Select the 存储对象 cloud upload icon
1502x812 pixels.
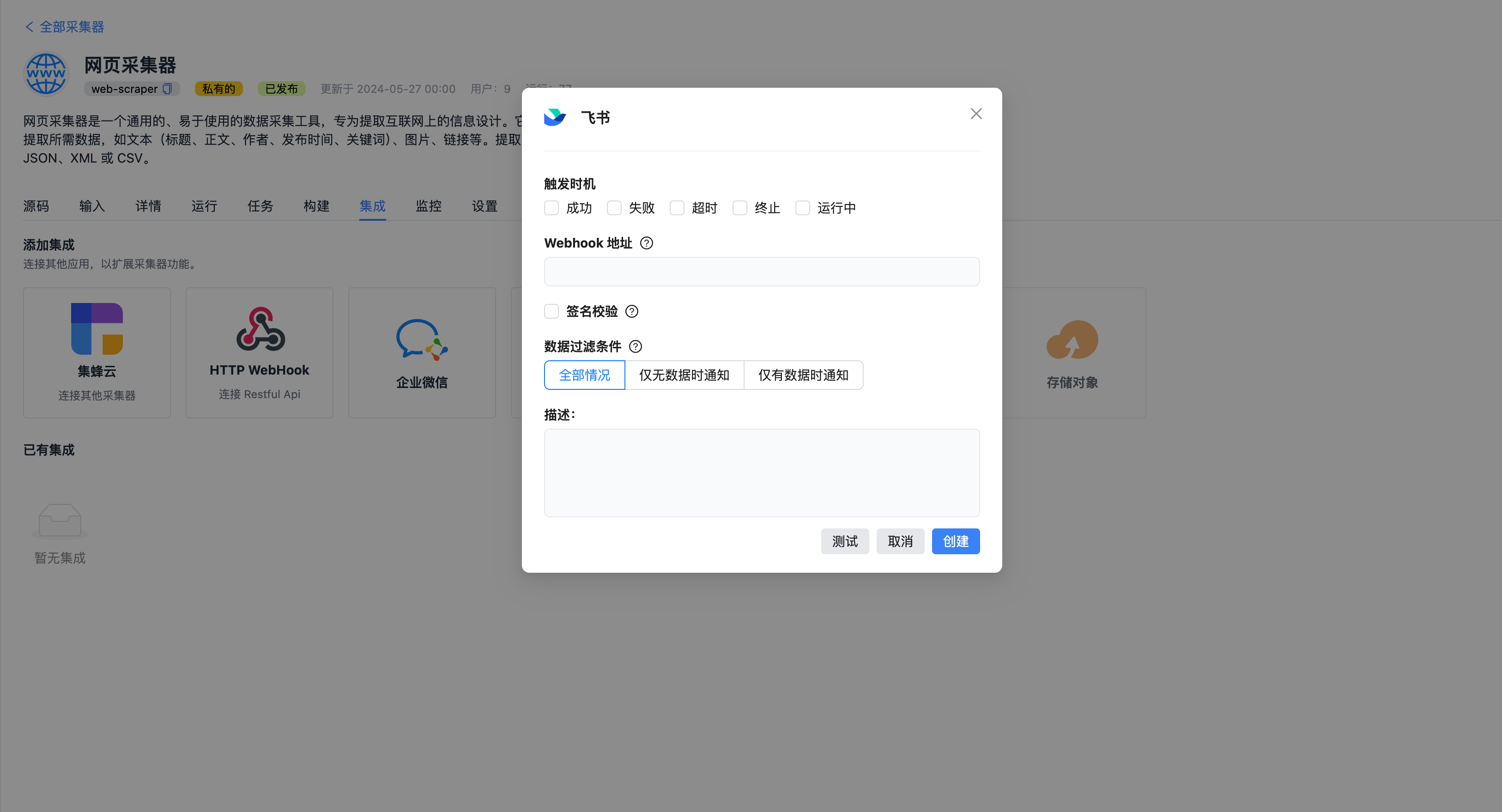(1072, 340)
